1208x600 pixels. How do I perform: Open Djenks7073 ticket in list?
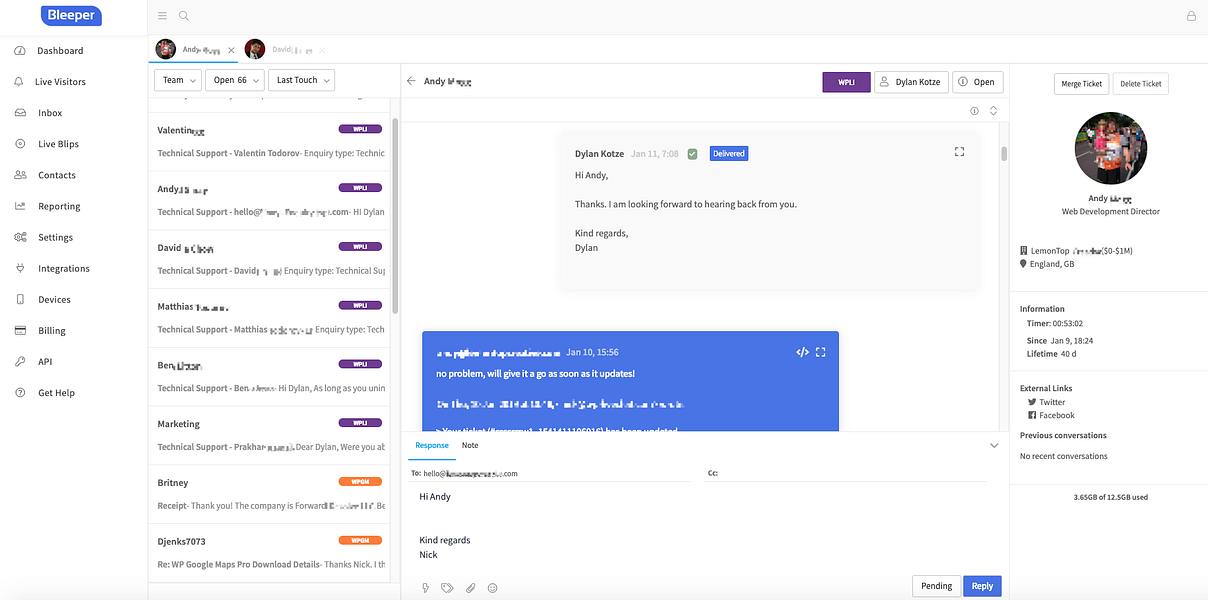pos(270,552)
